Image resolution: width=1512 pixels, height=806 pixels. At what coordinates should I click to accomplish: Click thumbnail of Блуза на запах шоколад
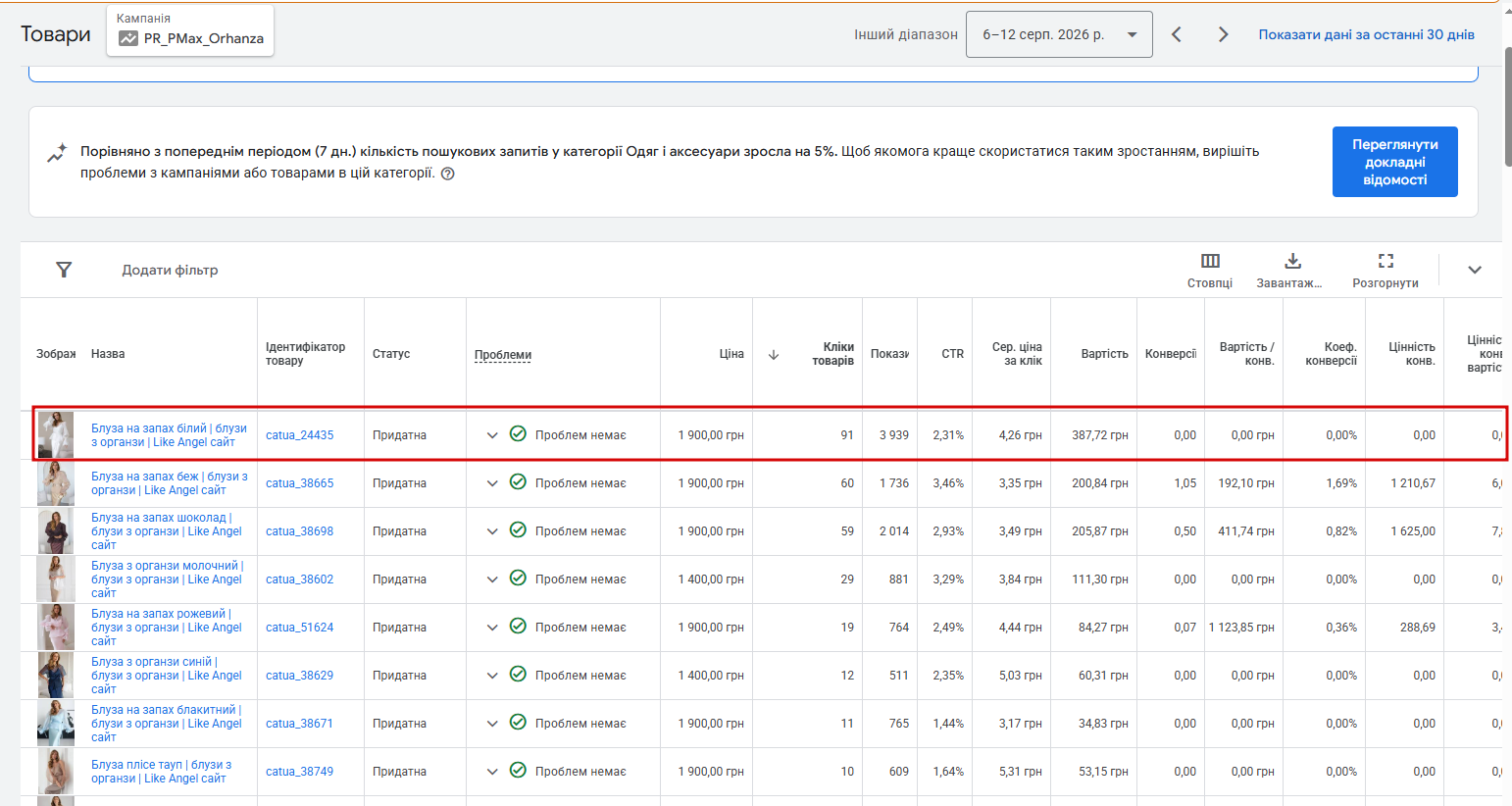pos(56,531)
